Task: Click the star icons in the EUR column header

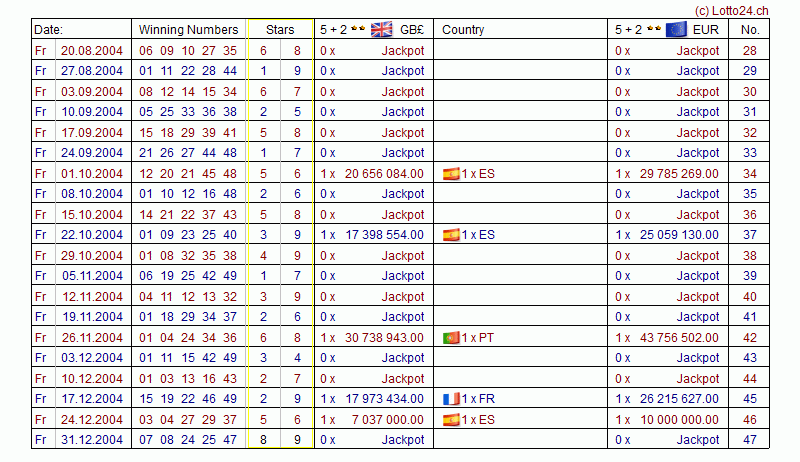Action: tap(651, 29)
